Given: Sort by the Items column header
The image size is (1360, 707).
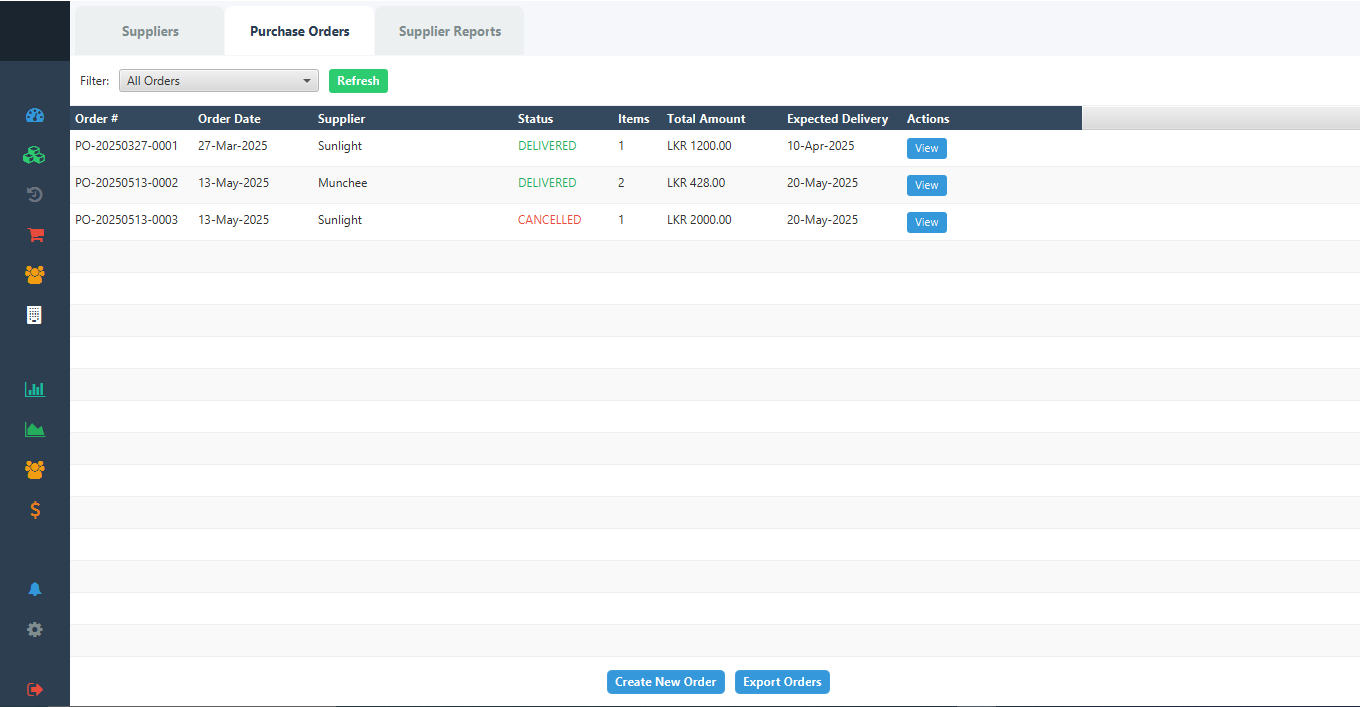Looking at the screenshot, I should (637, 119).
